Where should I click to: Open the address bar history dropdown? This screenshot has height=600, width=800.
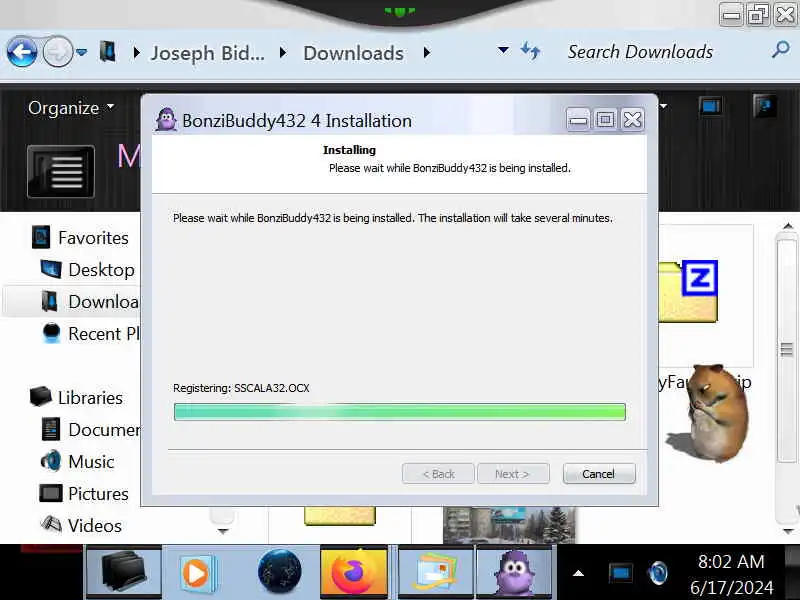point(503,50)
